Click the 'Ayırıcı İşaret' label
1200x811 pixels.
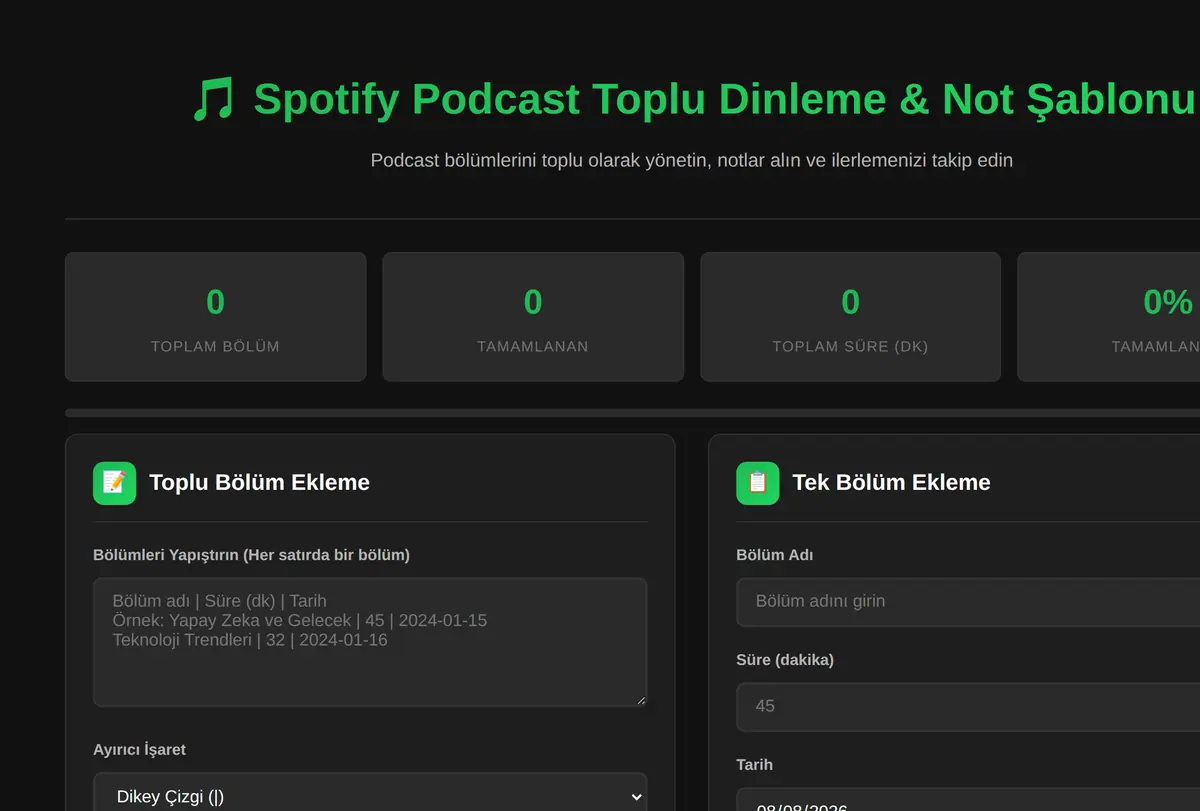pos(139,750)
